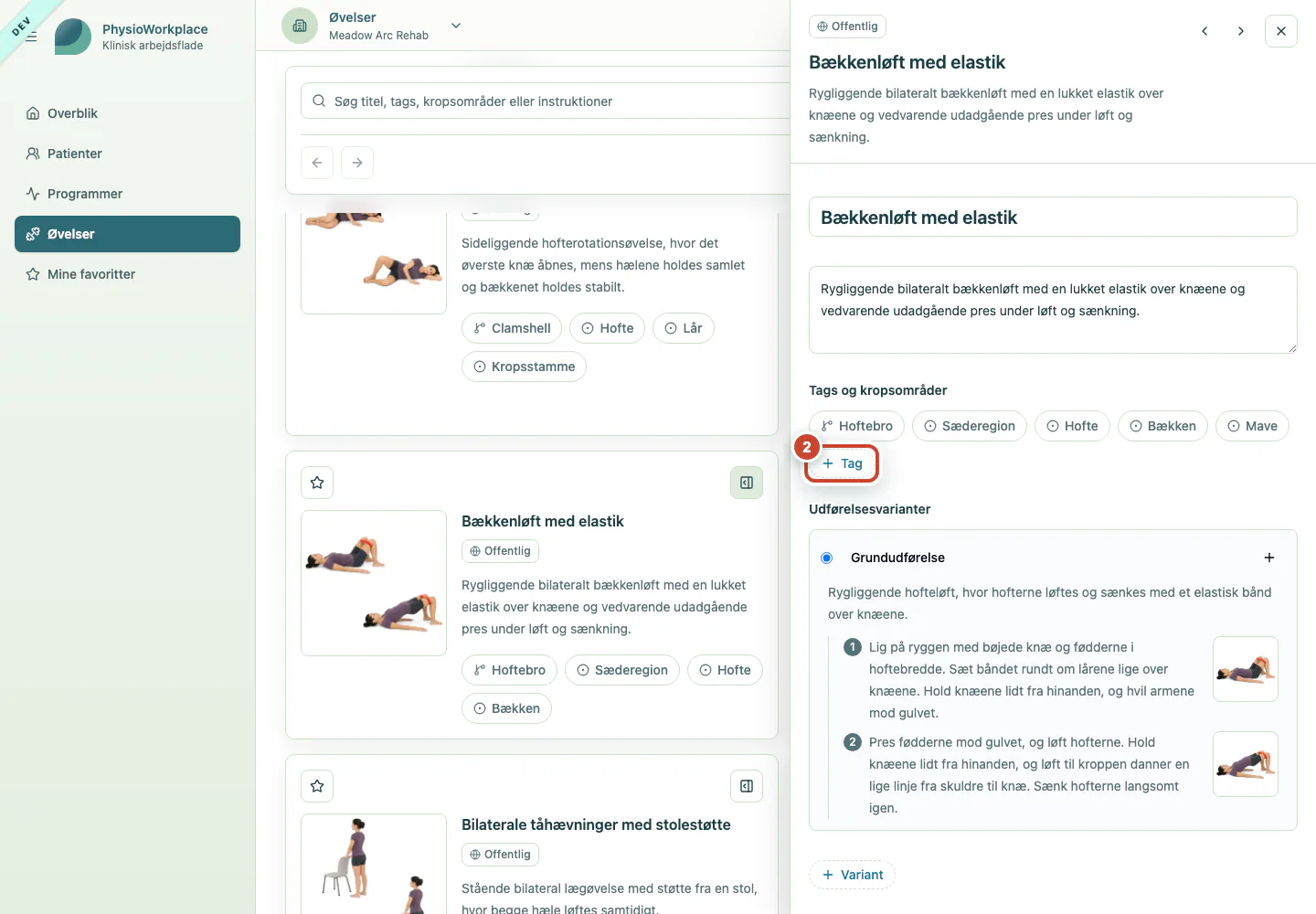Select Mine favoritter in the sidebar
This screenshot has width=1316, height=914.
[127, 274]
